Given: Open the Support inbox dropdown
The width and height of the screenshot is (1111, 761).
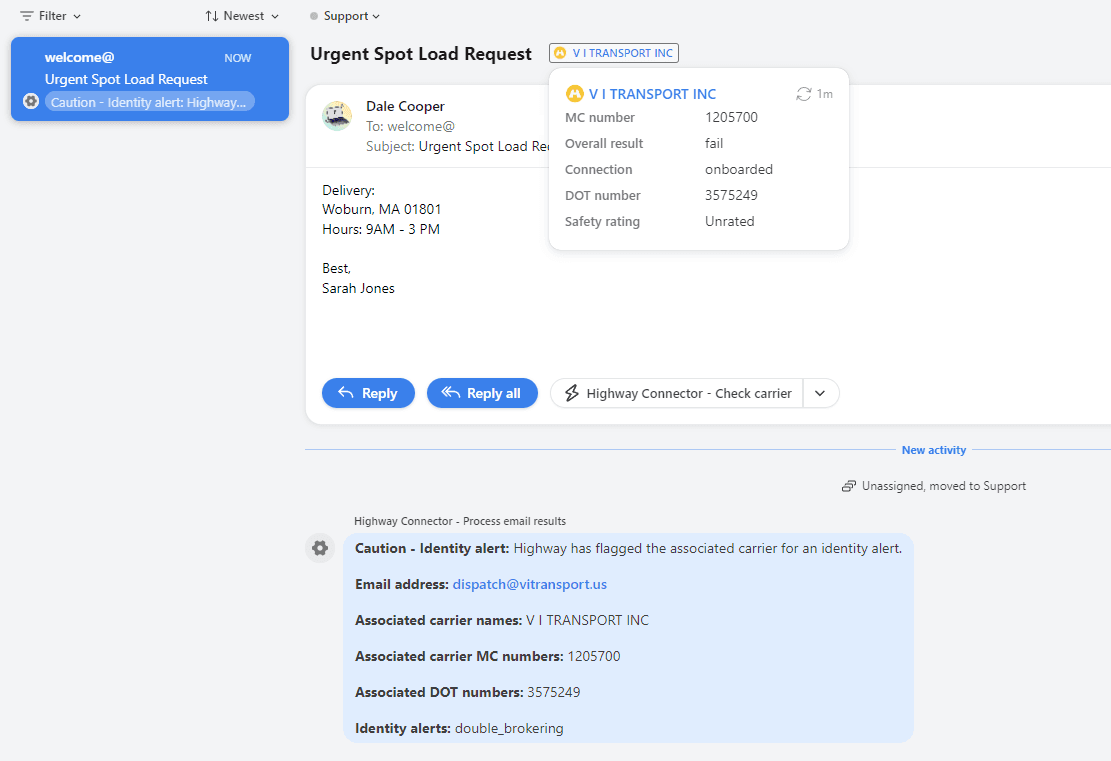Looking at the screenshot, I should [345, 16].
